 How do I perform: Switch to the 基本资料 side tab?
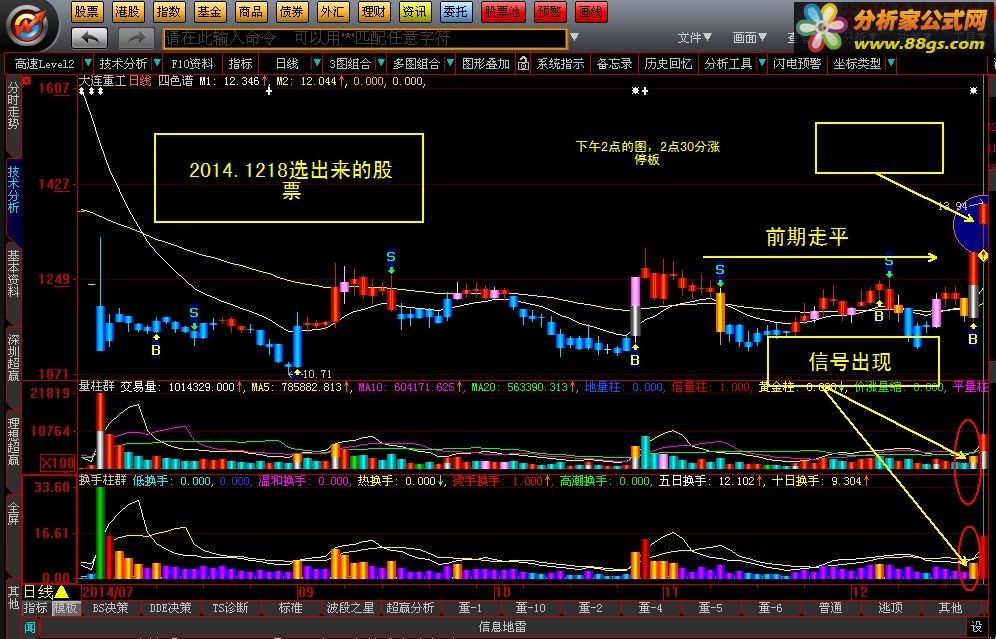pyautogui.click(x=13, y=273)
